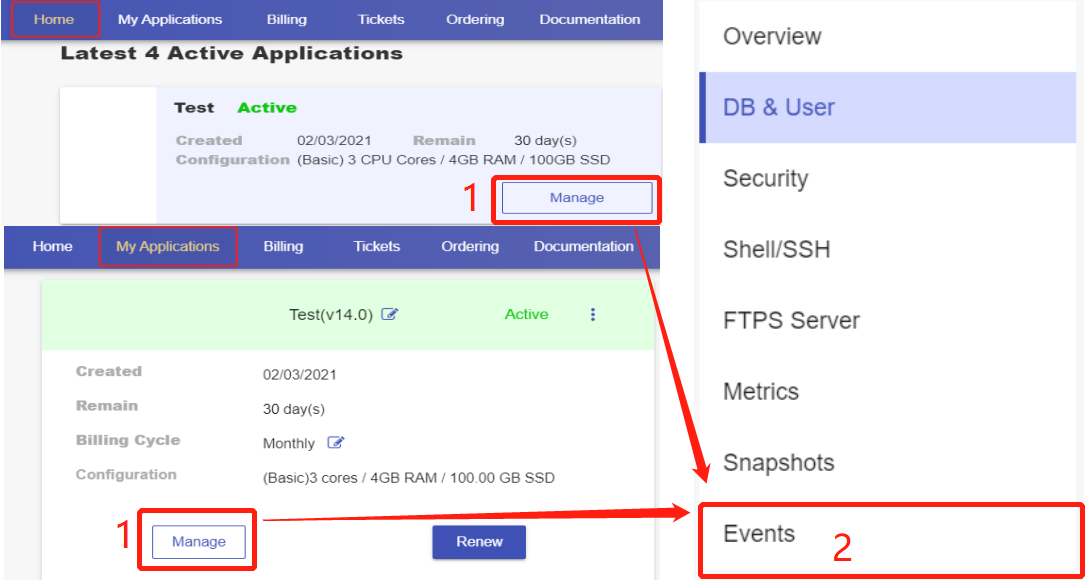This screenshot has height=580, width=1086.
Task: Go to Metrics in the side menu
Action: point(761,392)
